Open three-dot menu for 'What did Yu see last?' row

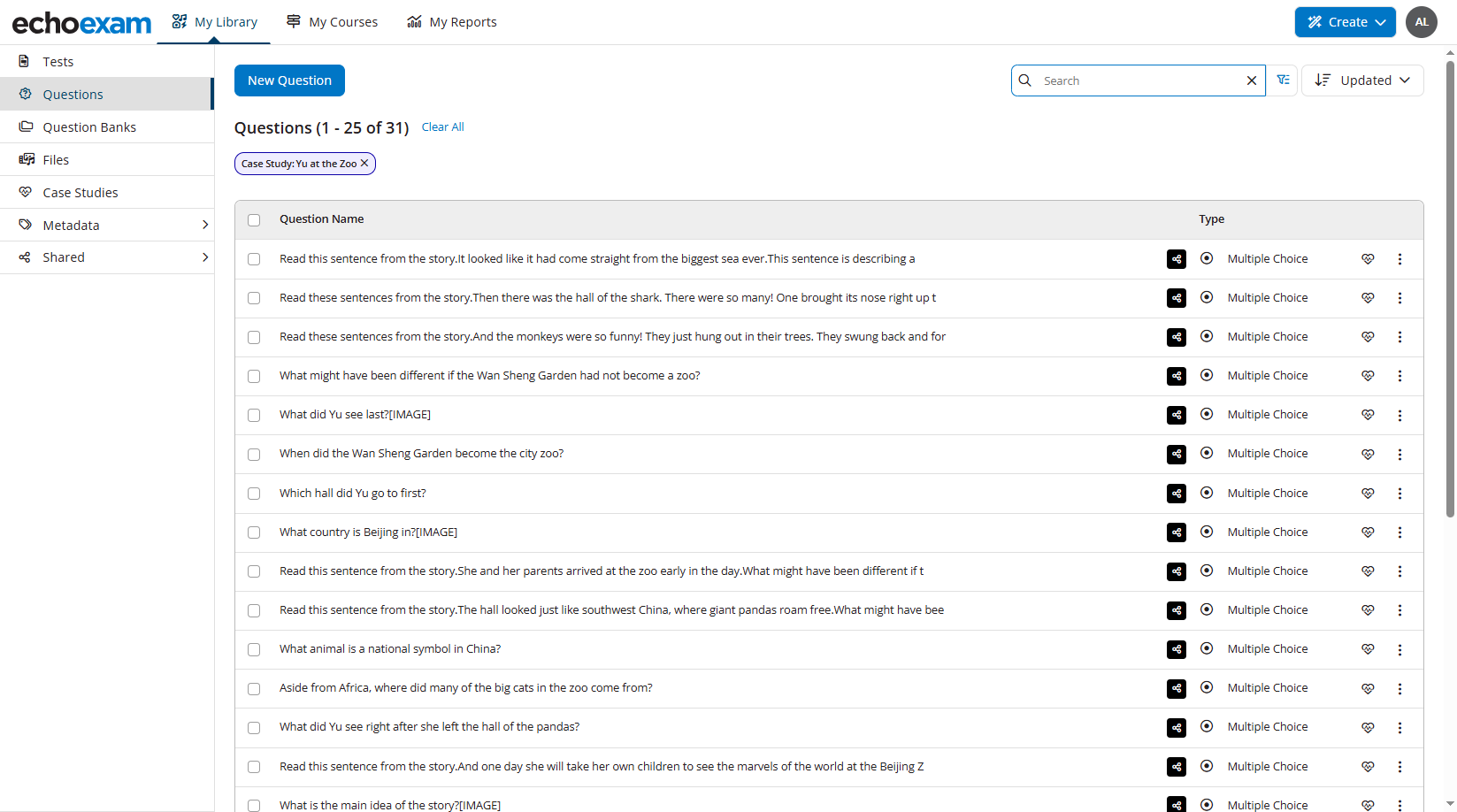tap(1399, 415)
